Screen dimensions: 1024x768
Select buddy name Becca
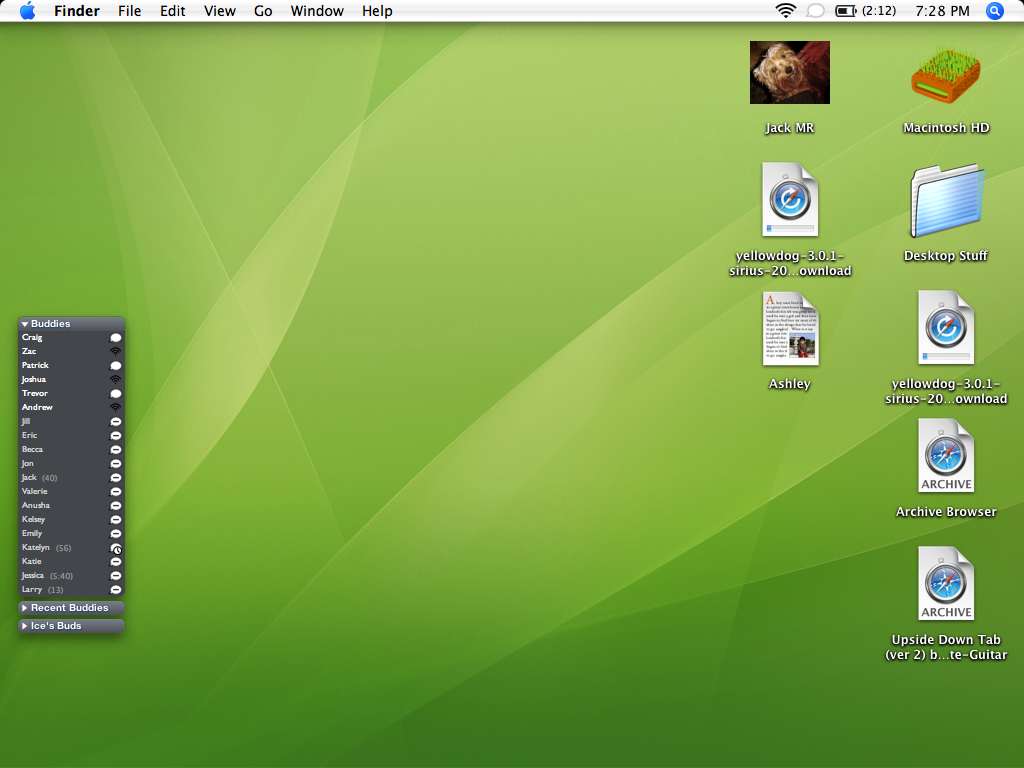pyautogui.click(x=32, y=449)
